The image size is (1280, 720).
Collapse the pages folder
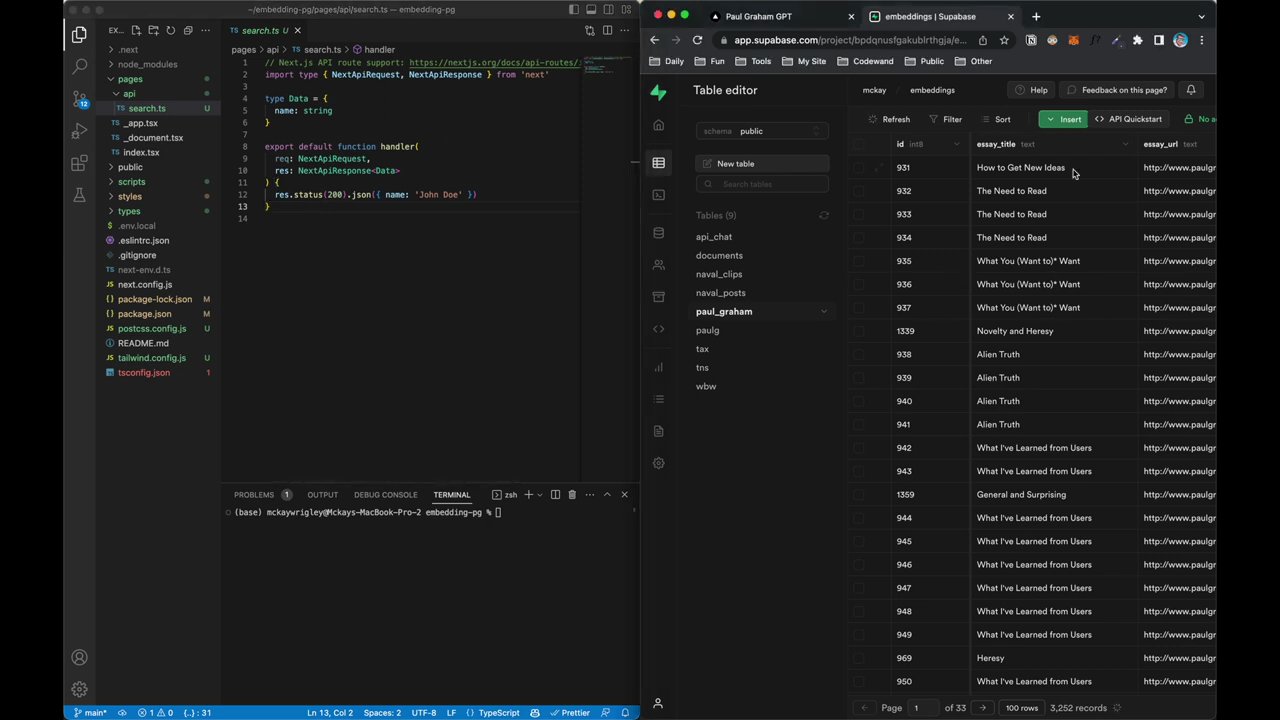click(130, 79)
